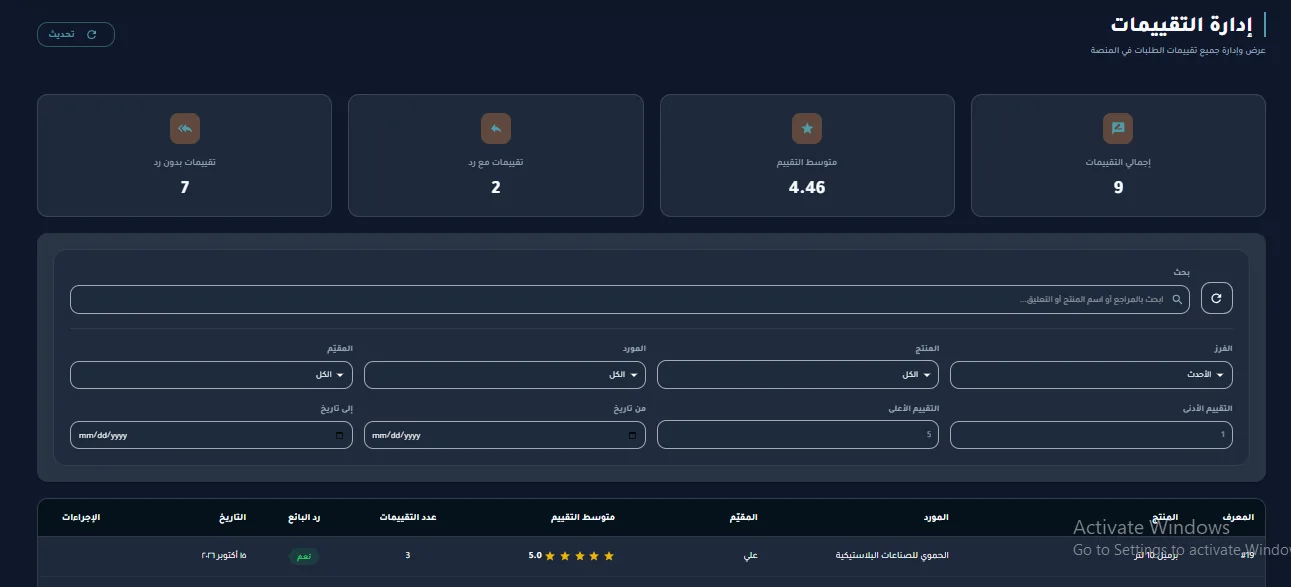Click reviewer name علي in first row
The height and width of the screenshot is (587, 1291).
coord(752,555)
